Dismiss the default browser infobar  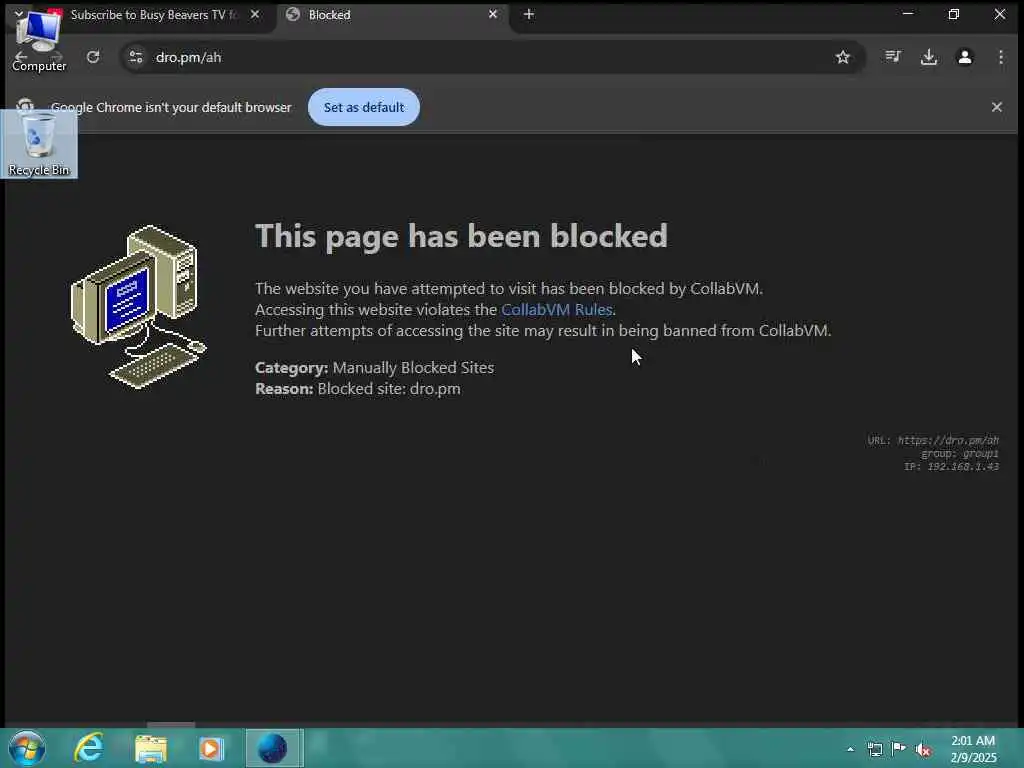(x=997, y=107)
